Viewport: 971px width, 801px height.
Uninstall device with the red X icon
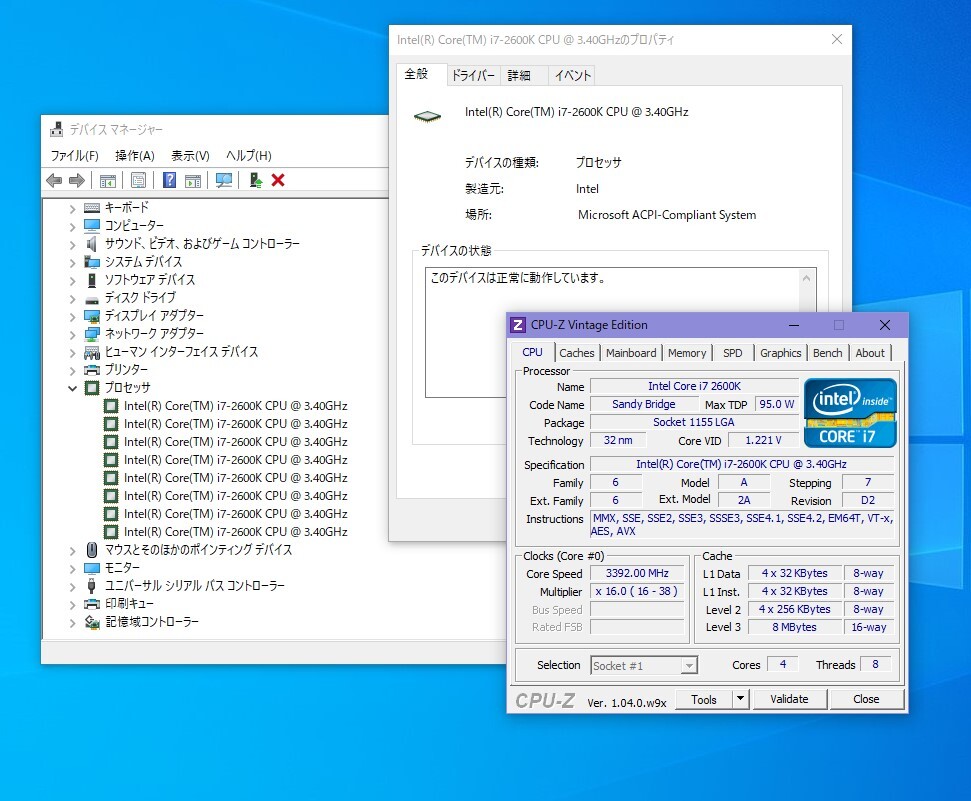[x=278, y=180]
